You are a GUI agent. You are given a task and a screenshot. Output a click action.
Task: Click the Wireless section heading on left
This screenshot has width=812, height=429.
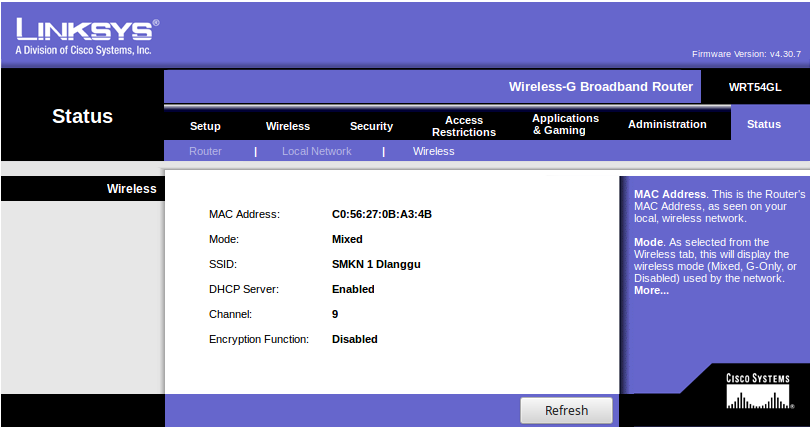coord(132,189)
